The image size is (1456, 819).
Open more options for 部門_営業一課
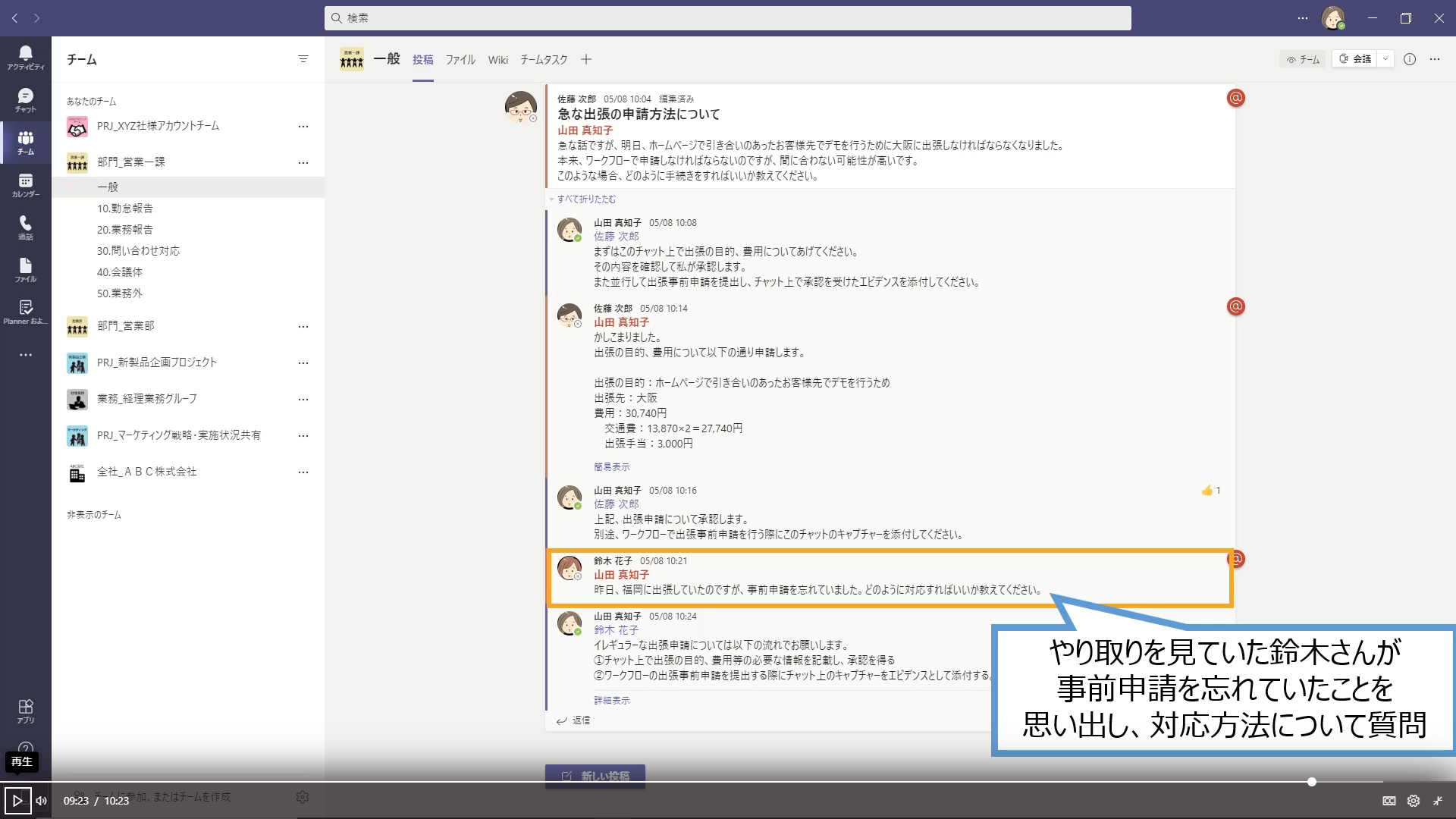pos(303,162)
